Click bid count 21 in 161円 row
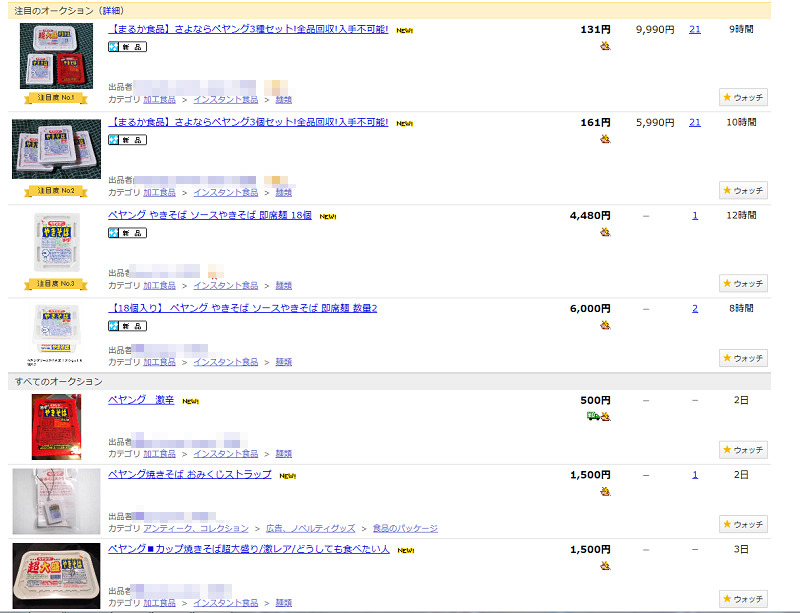This screenshot has width=800, height=613. [695, 122]
